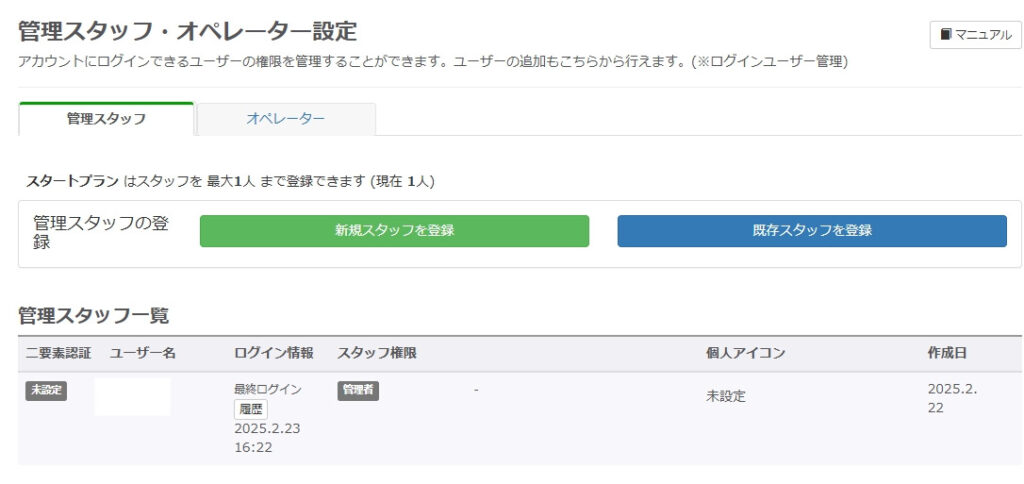Click the blank user name cell

(x=132, y=397)
